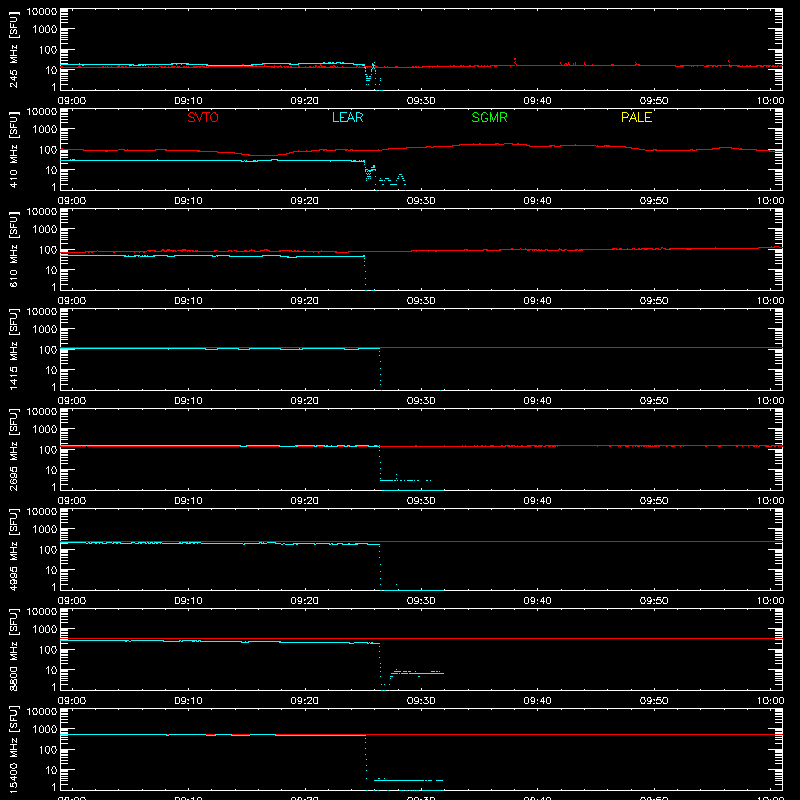Click the red spike near 09:38 on 245 MHz
Viewport: 800px width, 800px height.
(x=515, y=61)
